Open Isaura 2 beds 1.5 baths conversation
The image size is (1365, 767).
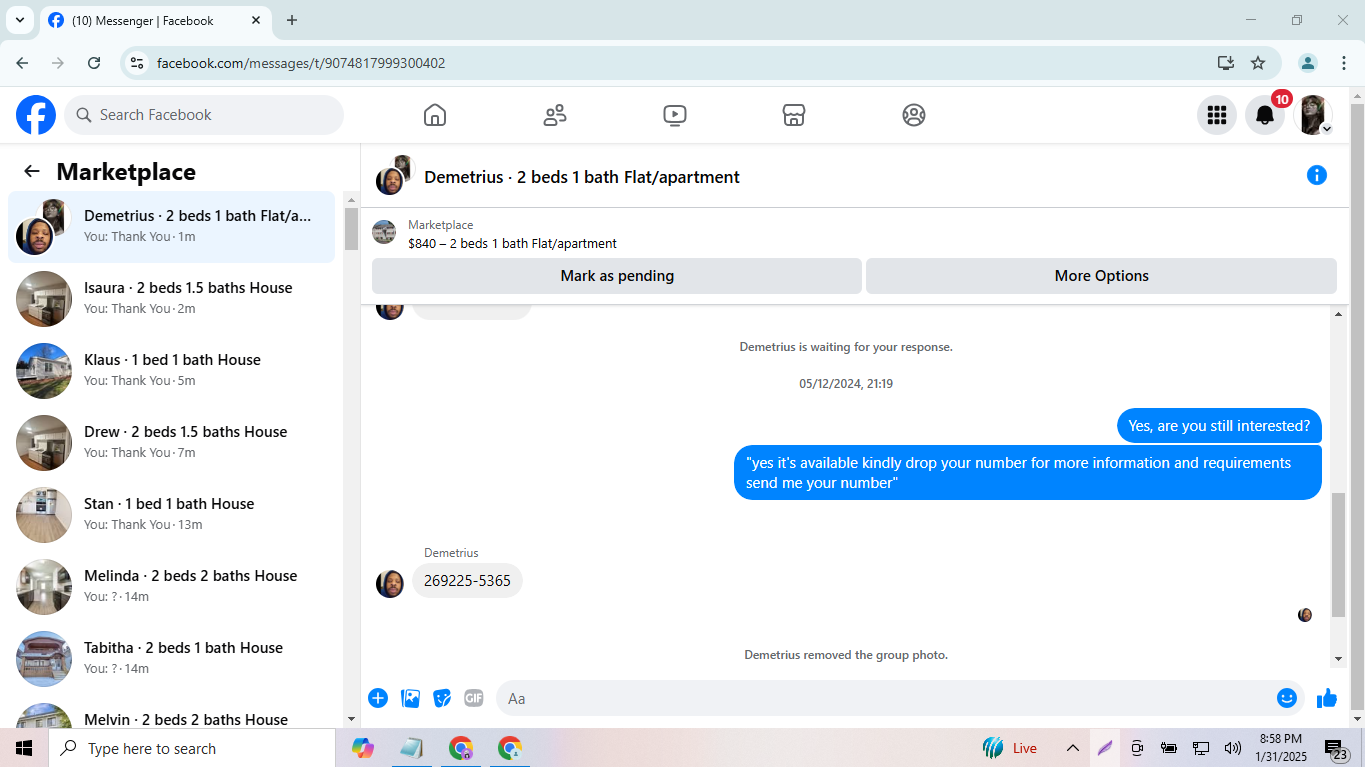(x=171, y=299)
